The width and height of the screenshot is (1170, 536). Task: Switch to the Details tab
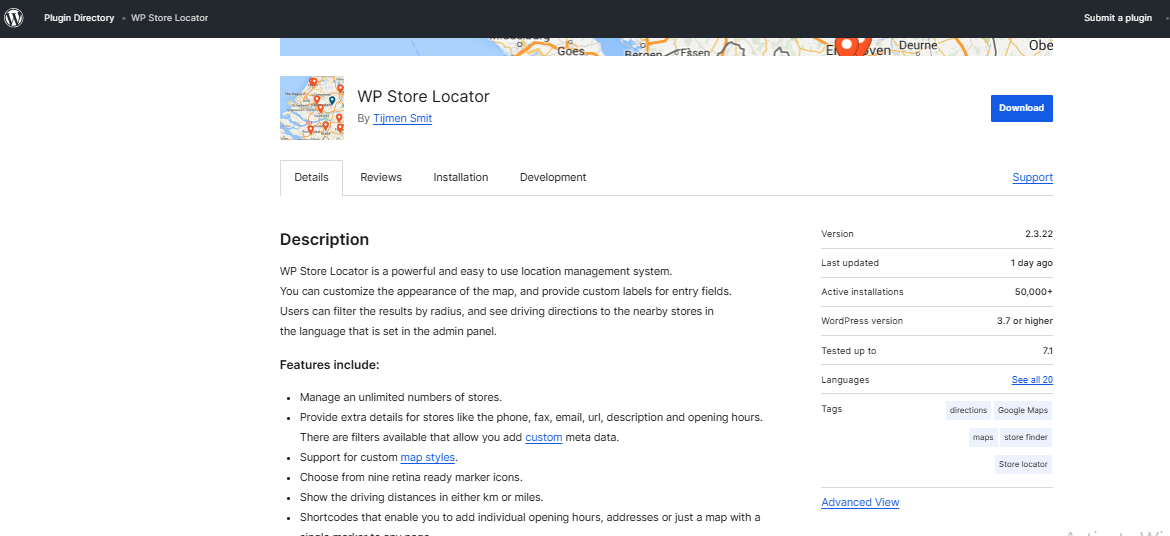(311, 178)
